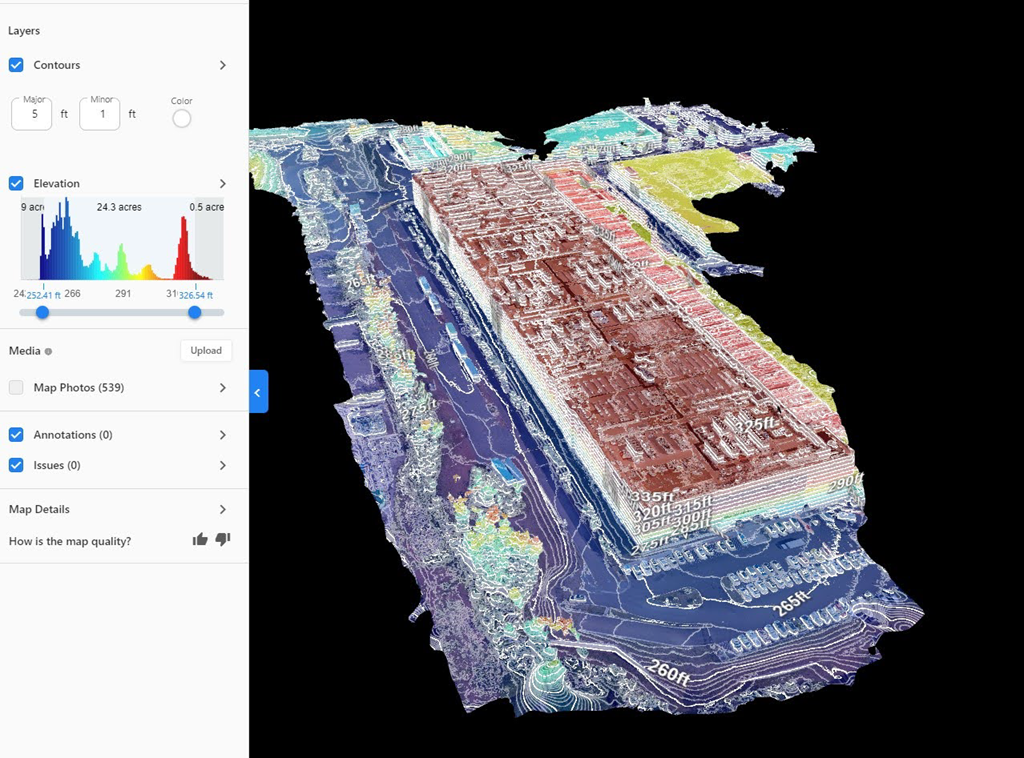Open the Map Details section
This screenshot has width=1024, height=758.
[222, 510]
